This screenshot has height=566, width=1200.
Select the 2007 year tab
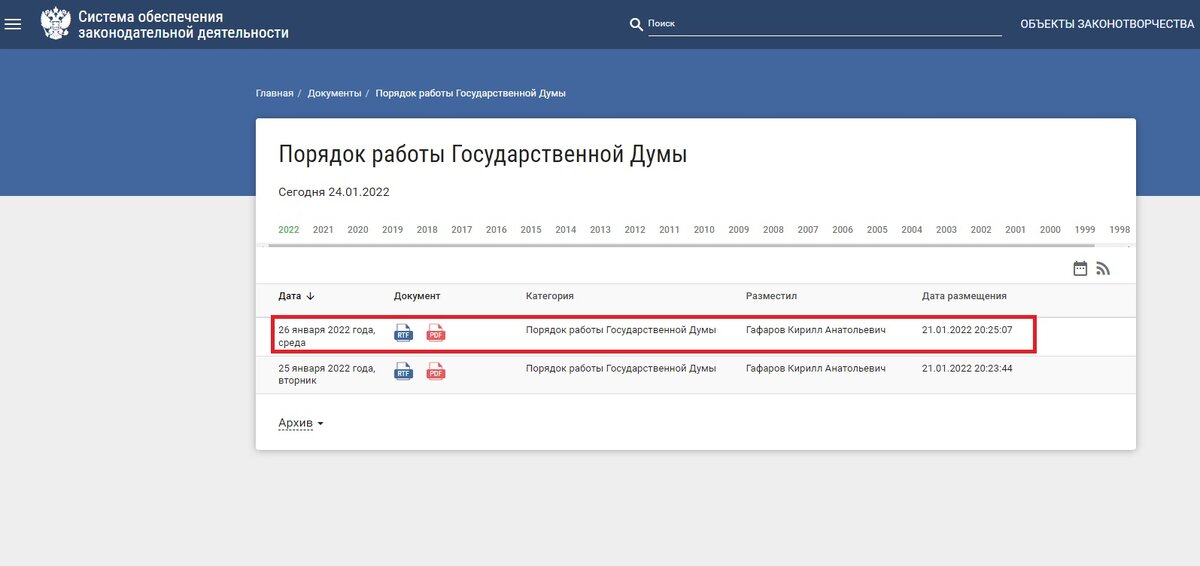(x=808, y=229)
